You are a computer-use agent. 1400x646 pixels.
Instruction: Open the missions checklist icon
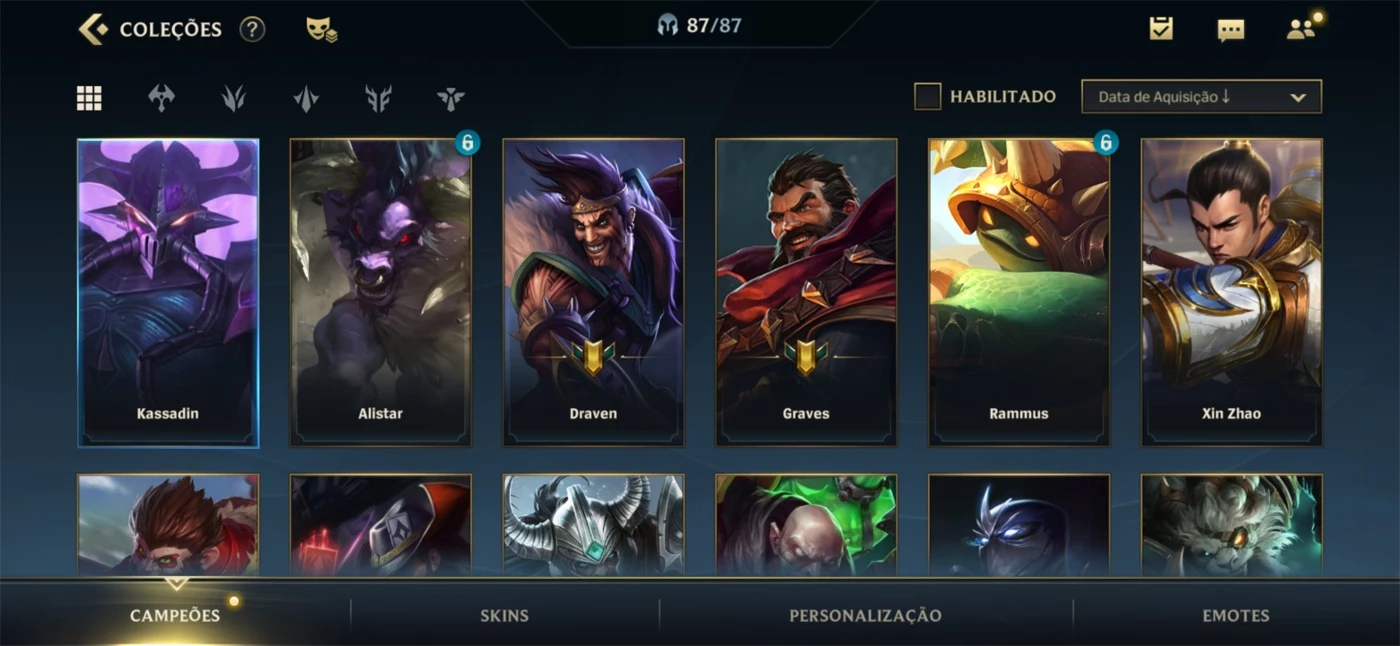tap(1160, 29)
